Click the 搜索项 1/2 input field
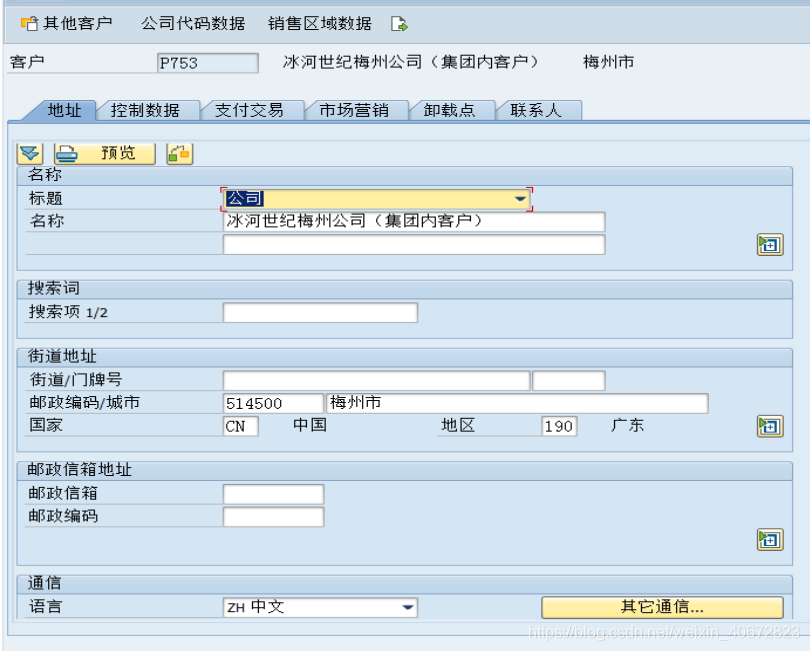 tap(320, 312)
